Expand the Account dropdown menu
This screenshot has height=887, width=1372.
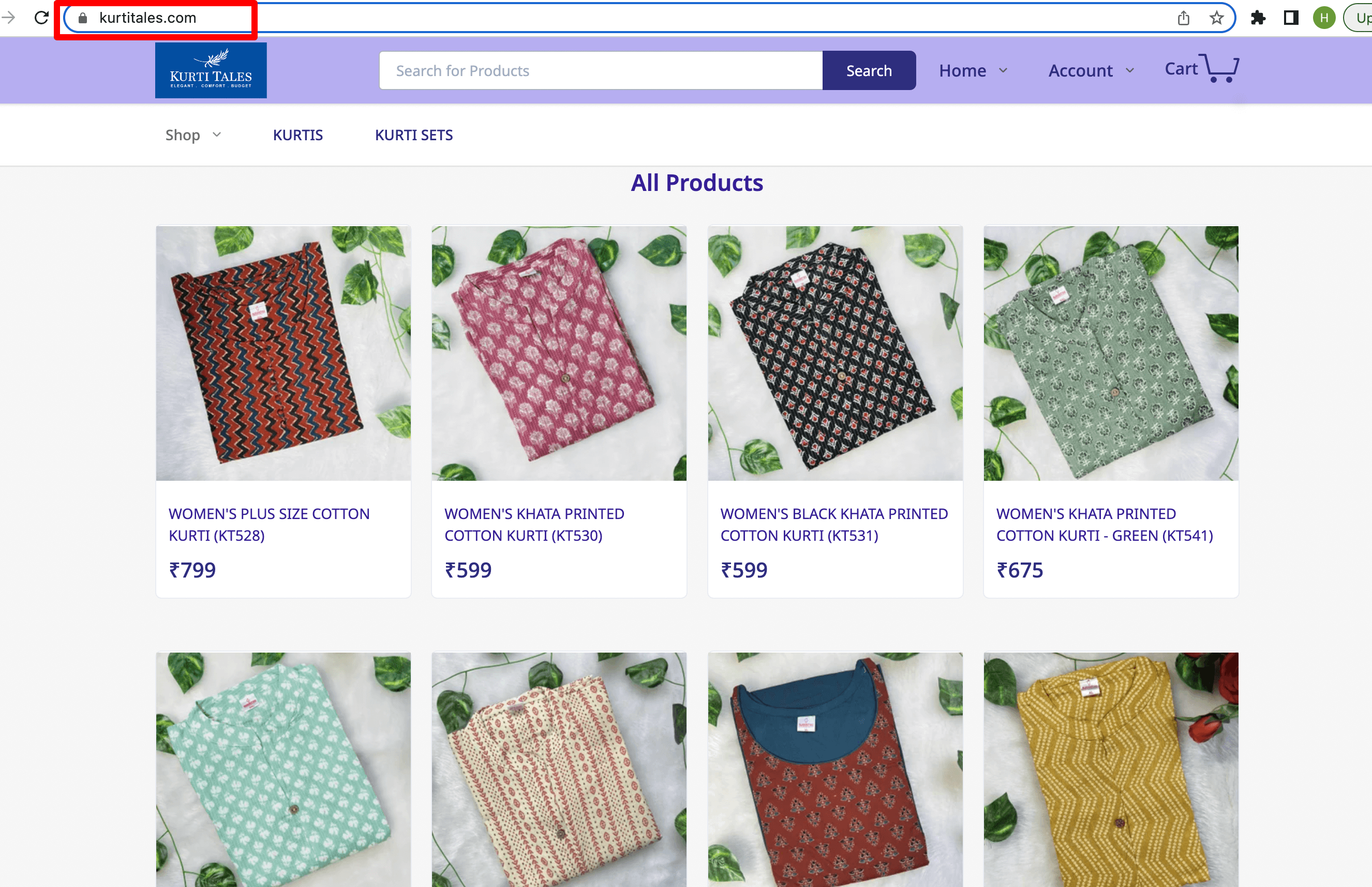coord(1091,70)
